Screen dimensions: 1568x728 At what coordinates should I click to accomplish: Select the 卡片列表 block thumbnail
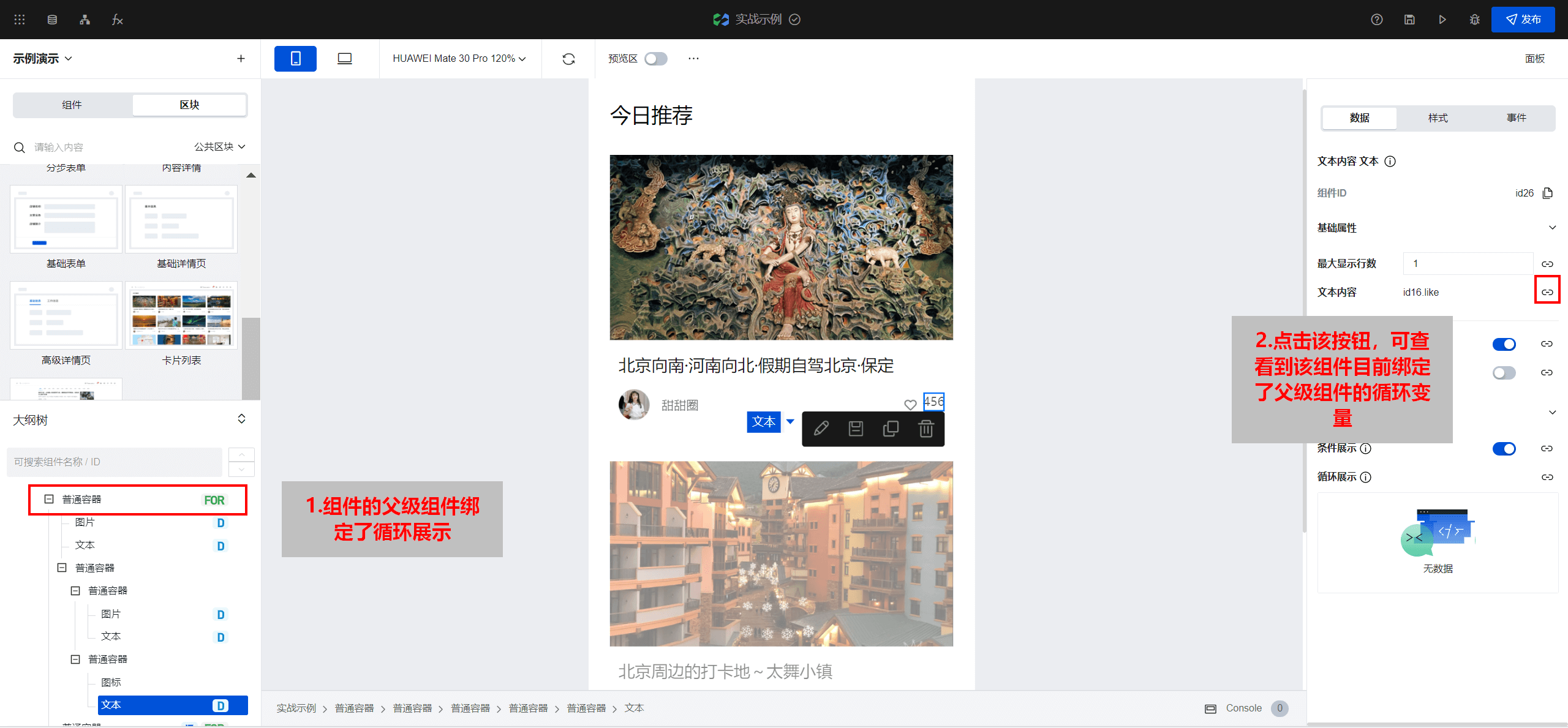(181, 316)
